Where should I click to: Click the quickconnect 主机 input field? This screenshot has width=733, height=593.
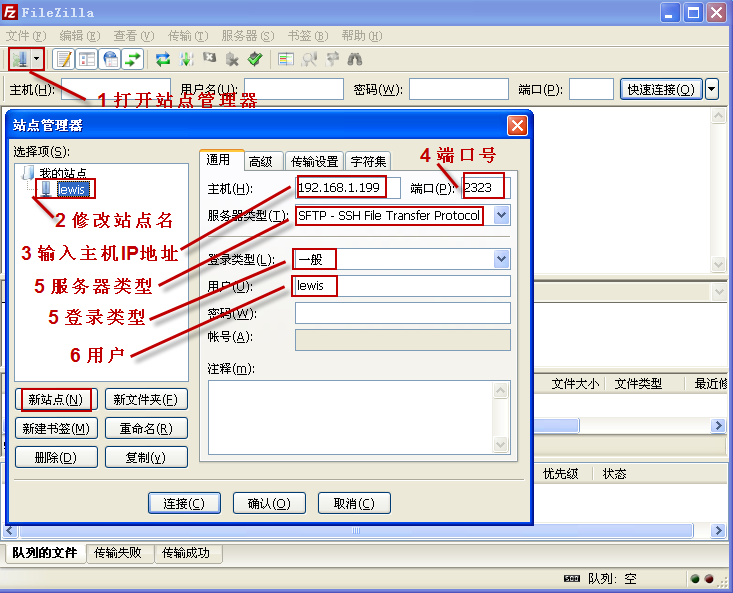point(116,89)
